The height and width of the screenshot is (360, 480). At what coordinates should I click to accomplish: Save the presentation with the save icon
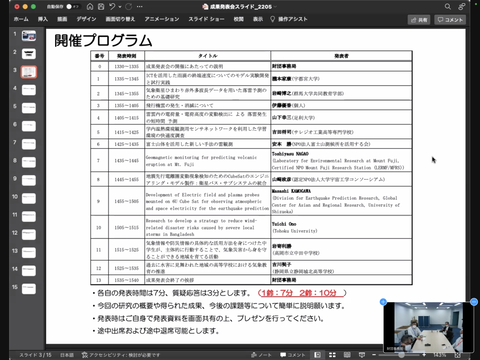[x=101, y=7]
